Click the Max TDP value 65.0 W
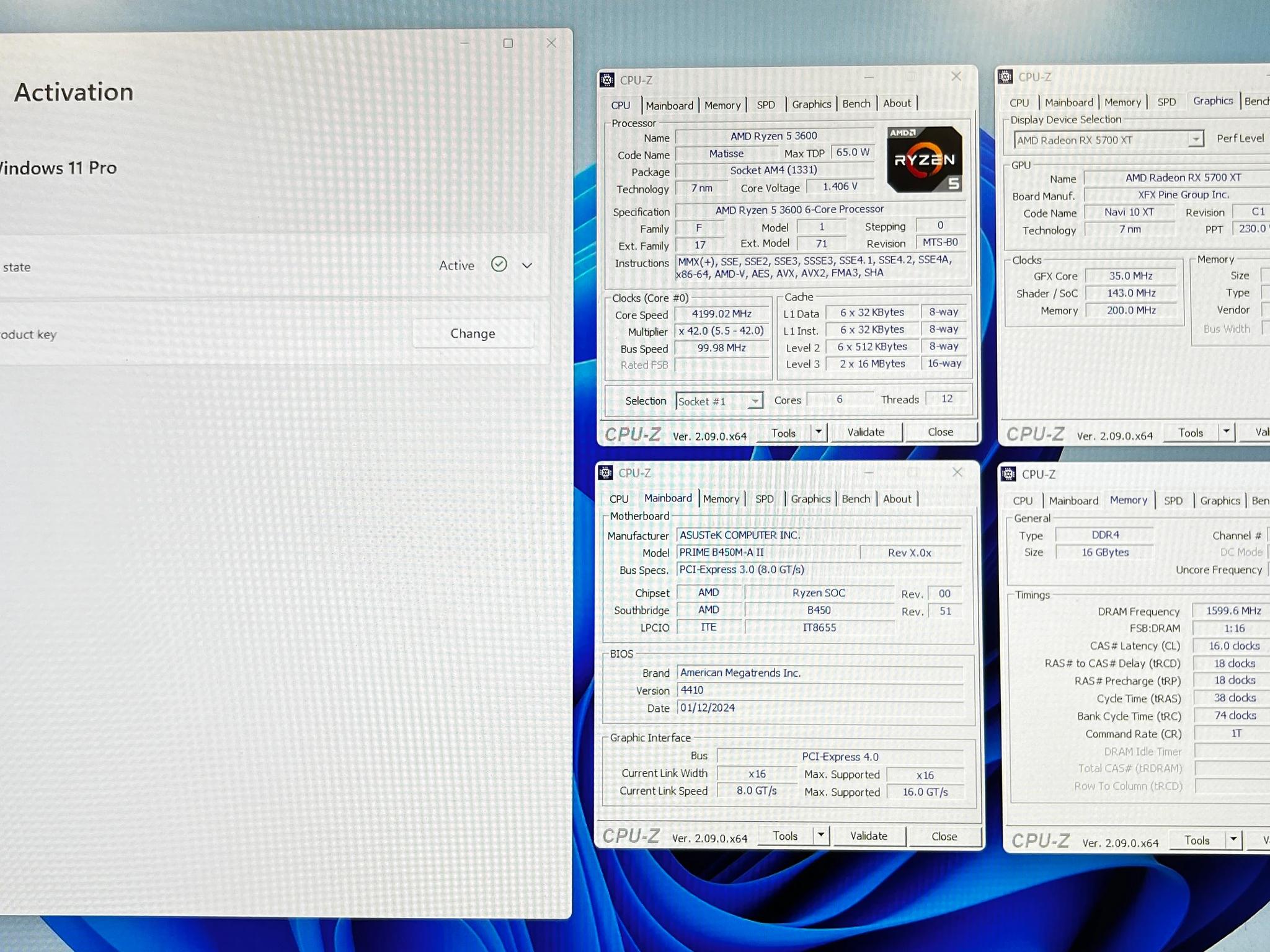This screenshot has width=1270, height=952. tap(853, 152)
